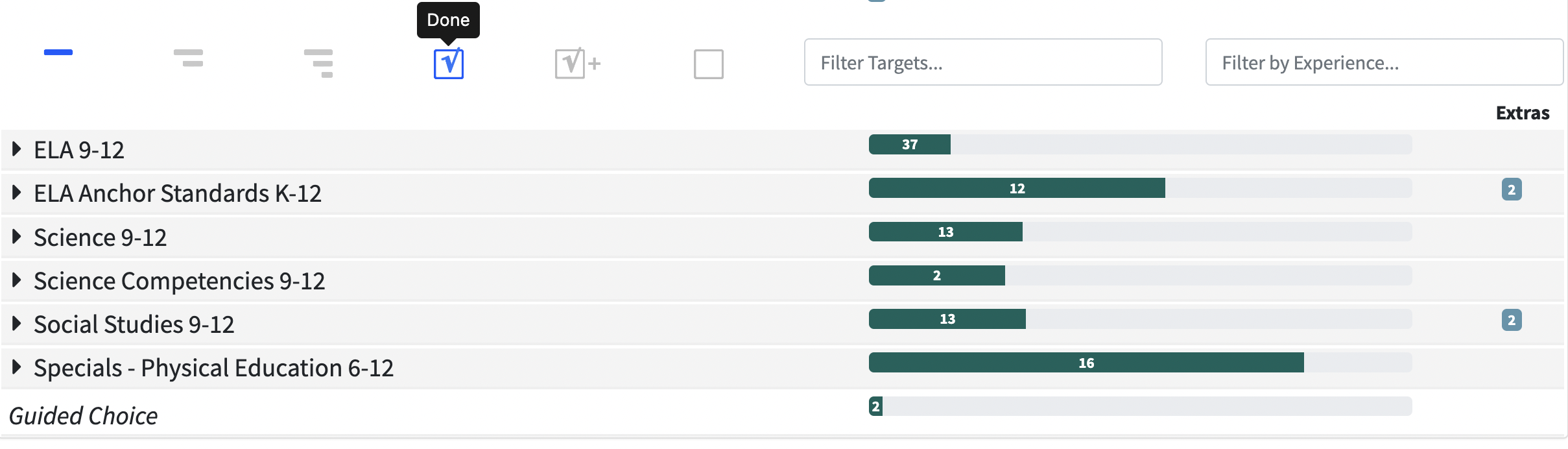The height and width of the screenshot is (449, 1568).
Task: Click the Filter Targets input field
Action: tap(982, 62)
